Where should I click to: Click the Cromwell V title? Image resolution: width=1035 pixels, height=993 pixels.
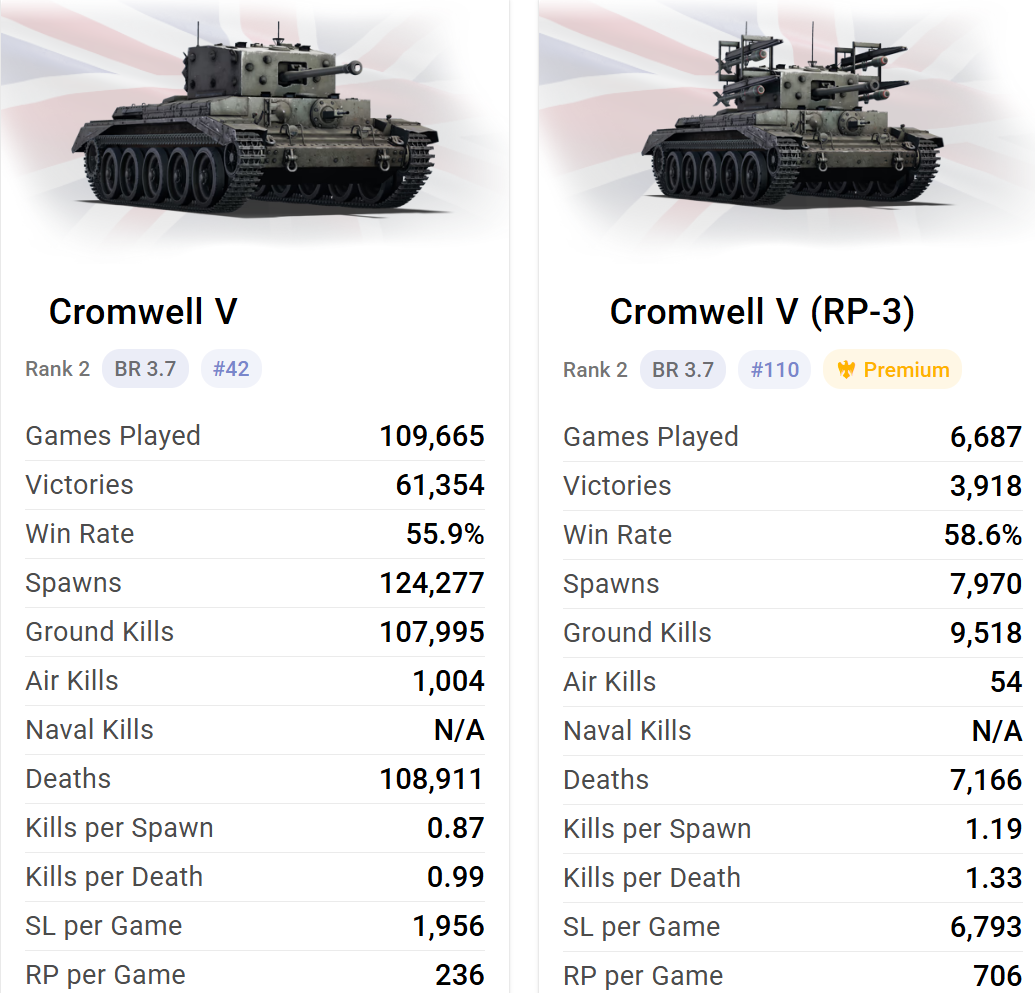click(x=143, y=312)
